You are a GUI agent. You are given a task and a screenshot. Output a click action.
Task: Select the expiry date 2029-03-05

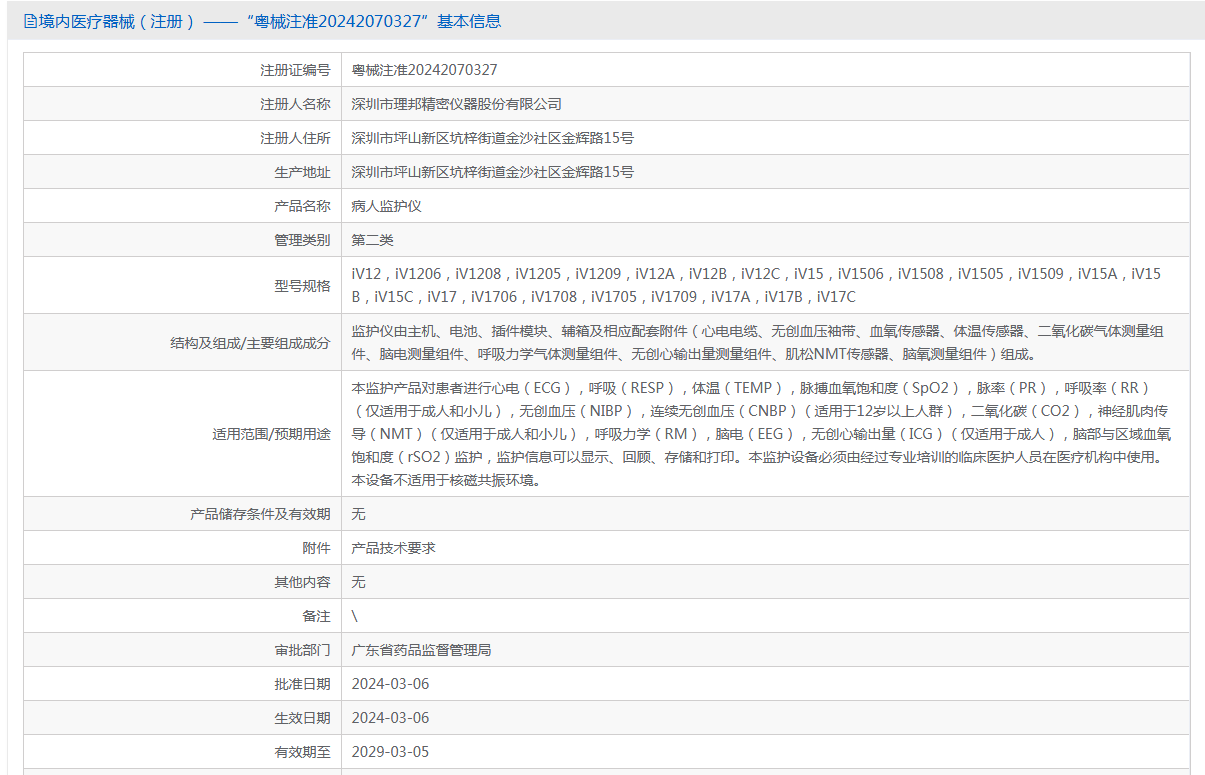coord(390,752)
